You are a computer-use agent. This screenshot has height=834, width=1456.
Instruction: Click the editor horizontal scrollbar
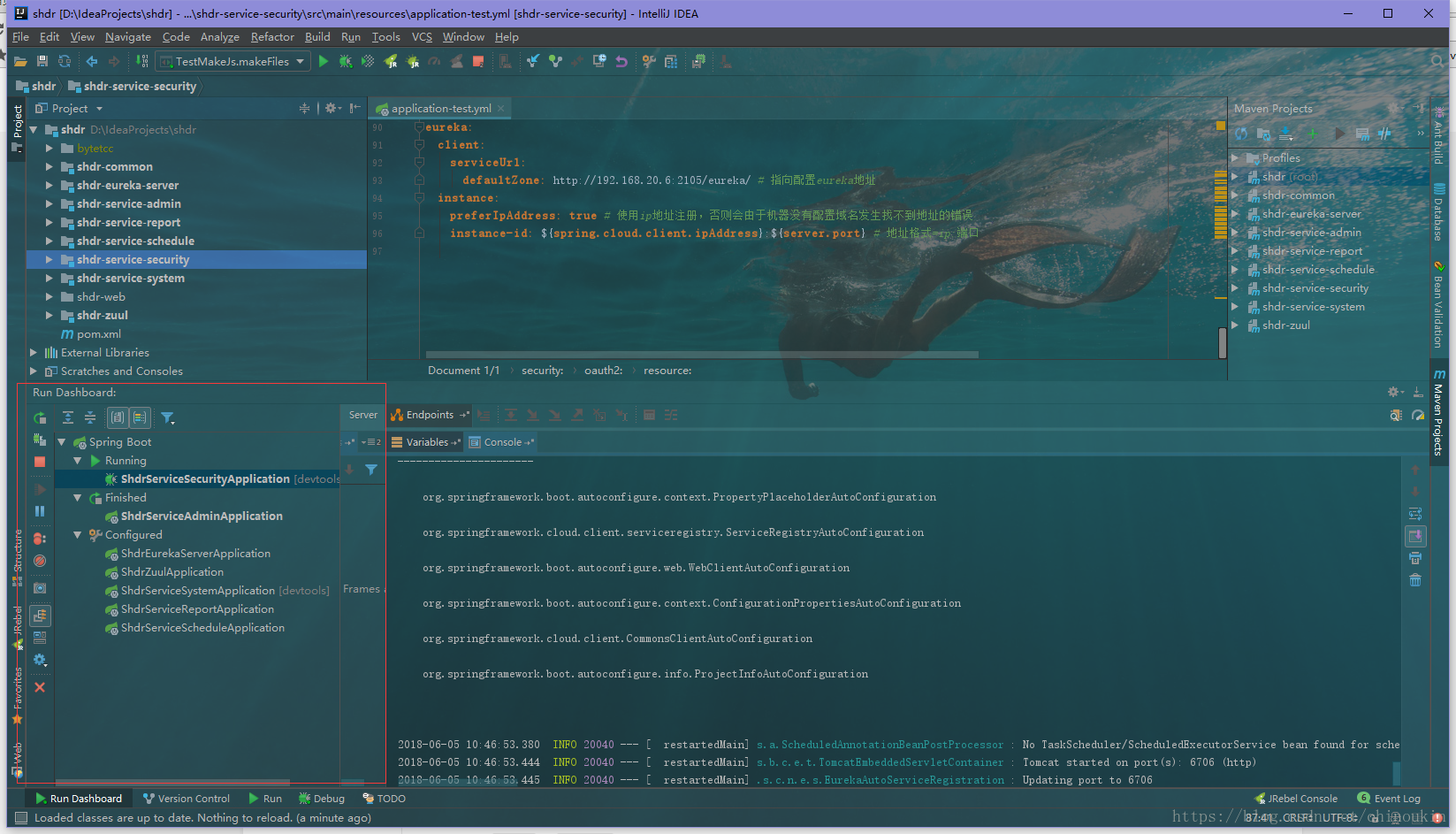coord(702,355)
